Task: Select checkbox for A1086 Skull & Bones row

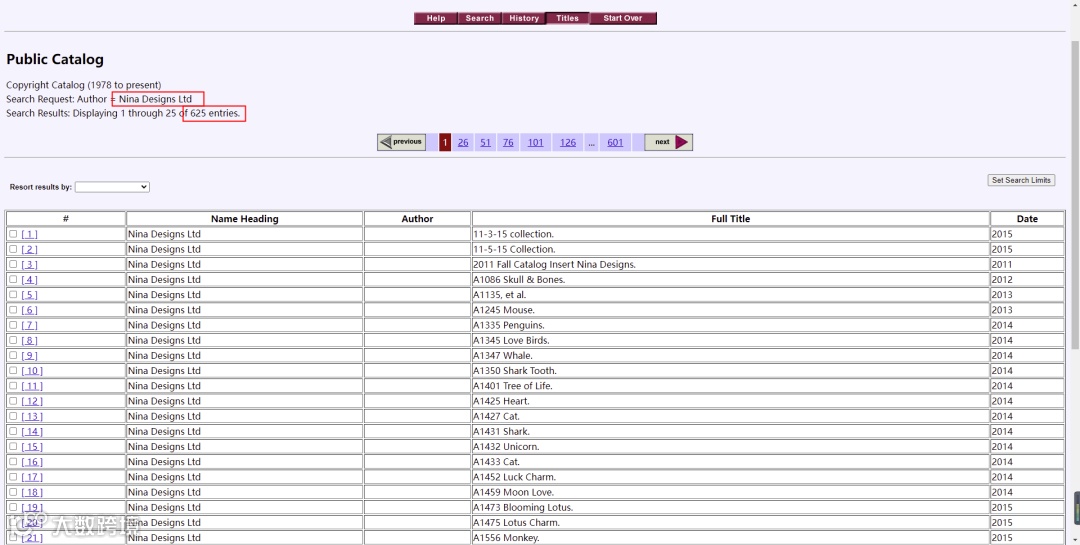Action: click(x=13, y=280)
